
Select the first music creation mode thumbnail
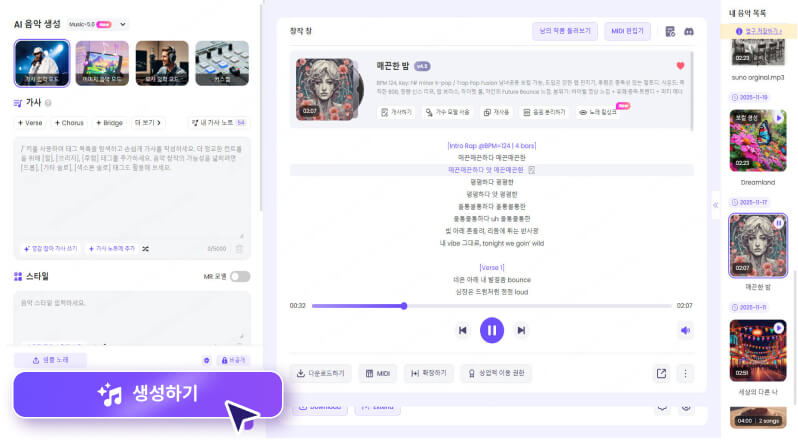pyautogui.click(x=42, y=64)
